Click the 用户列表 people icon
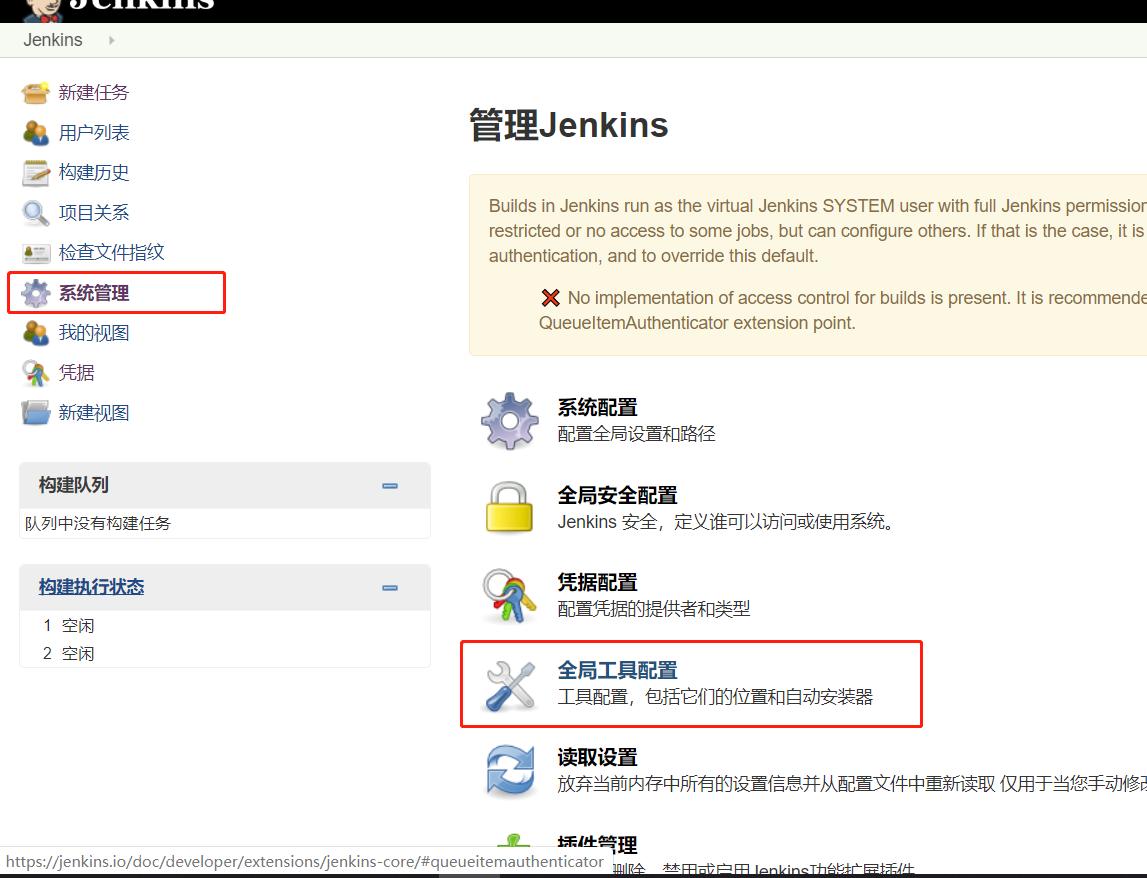 pos(35,132)
